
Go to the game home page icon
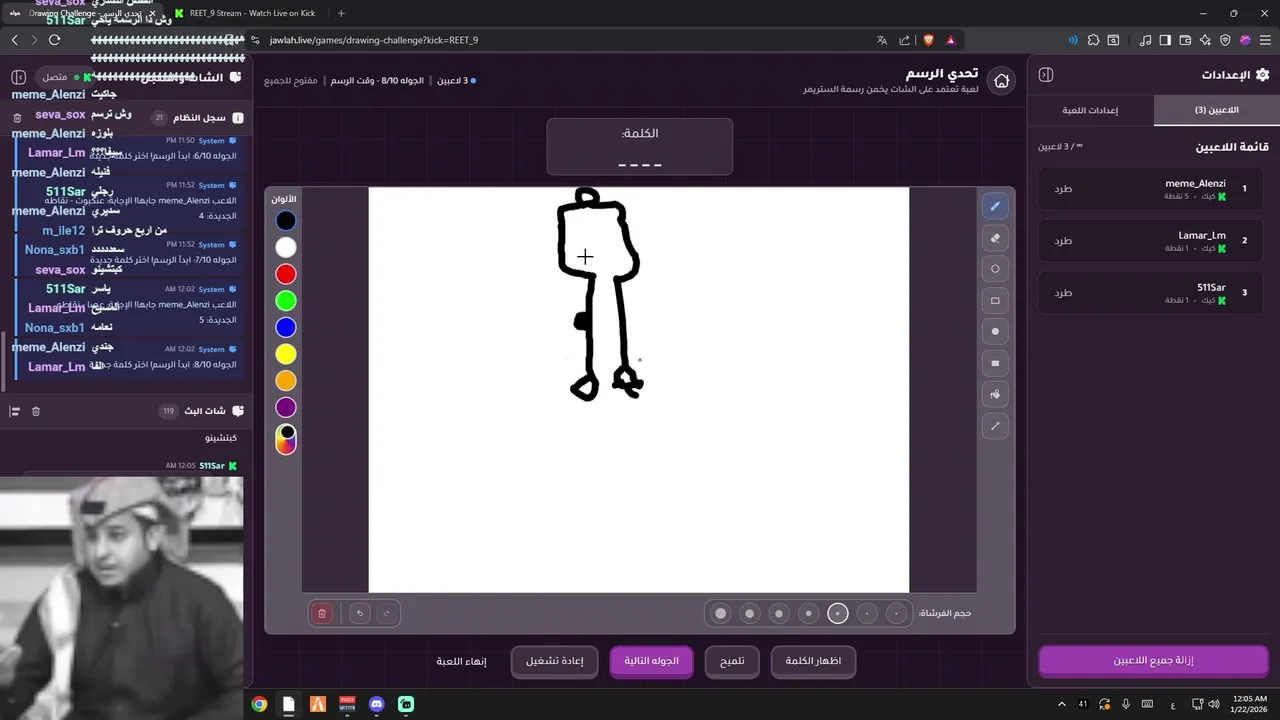[x=1001, y=81]
